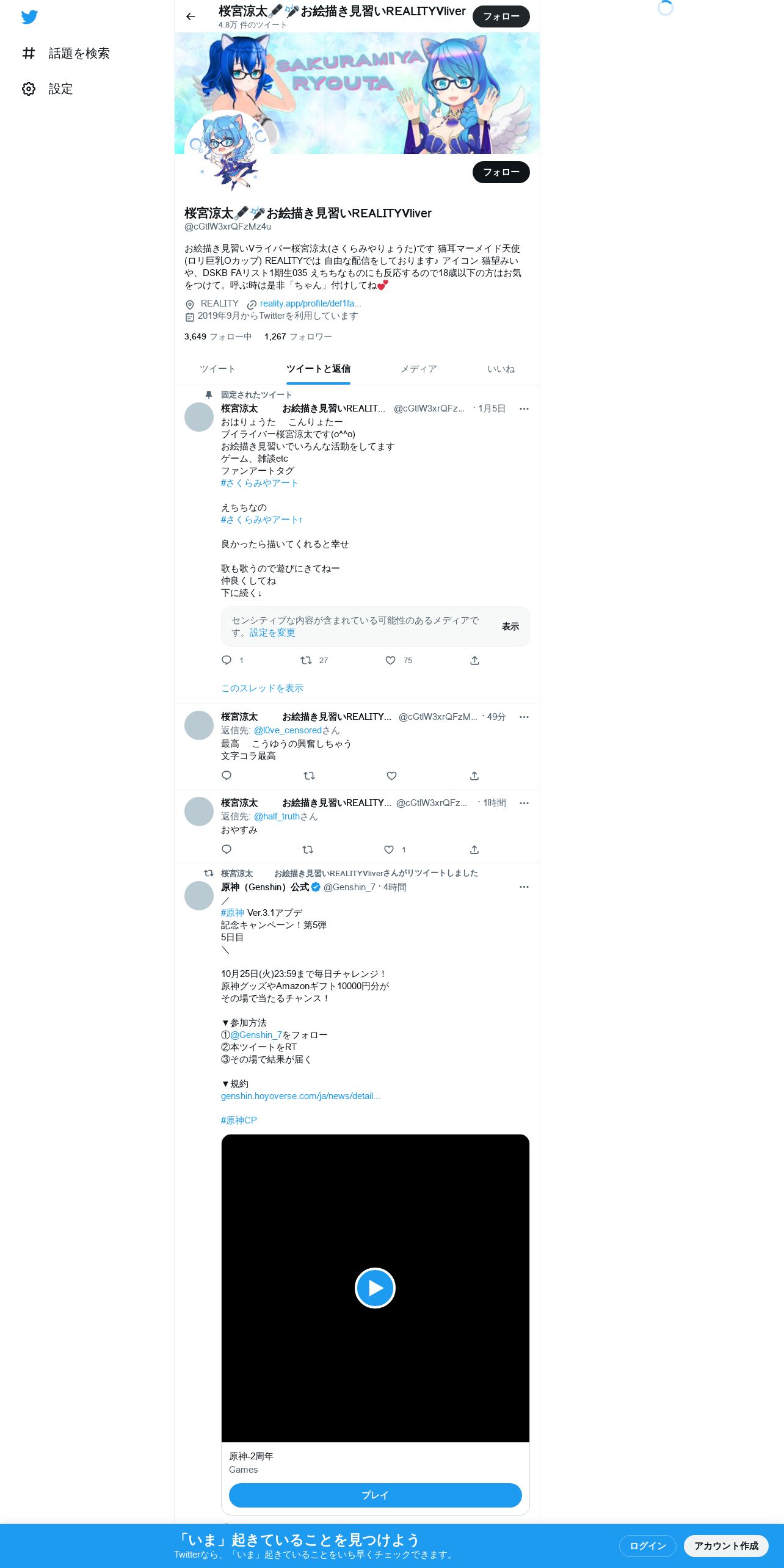Screen dimensions: 784x1568
Task: Like the pinned tweet with 75 likes
Action: [391, 660]
